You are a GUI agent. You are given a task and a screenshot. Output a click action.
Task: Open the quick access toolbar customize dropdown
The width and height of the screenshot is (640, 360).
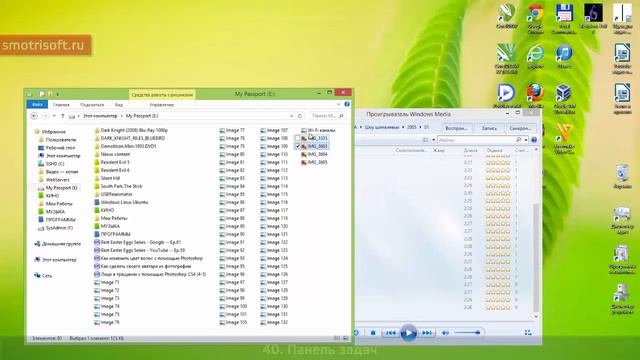tap(58, 94)
